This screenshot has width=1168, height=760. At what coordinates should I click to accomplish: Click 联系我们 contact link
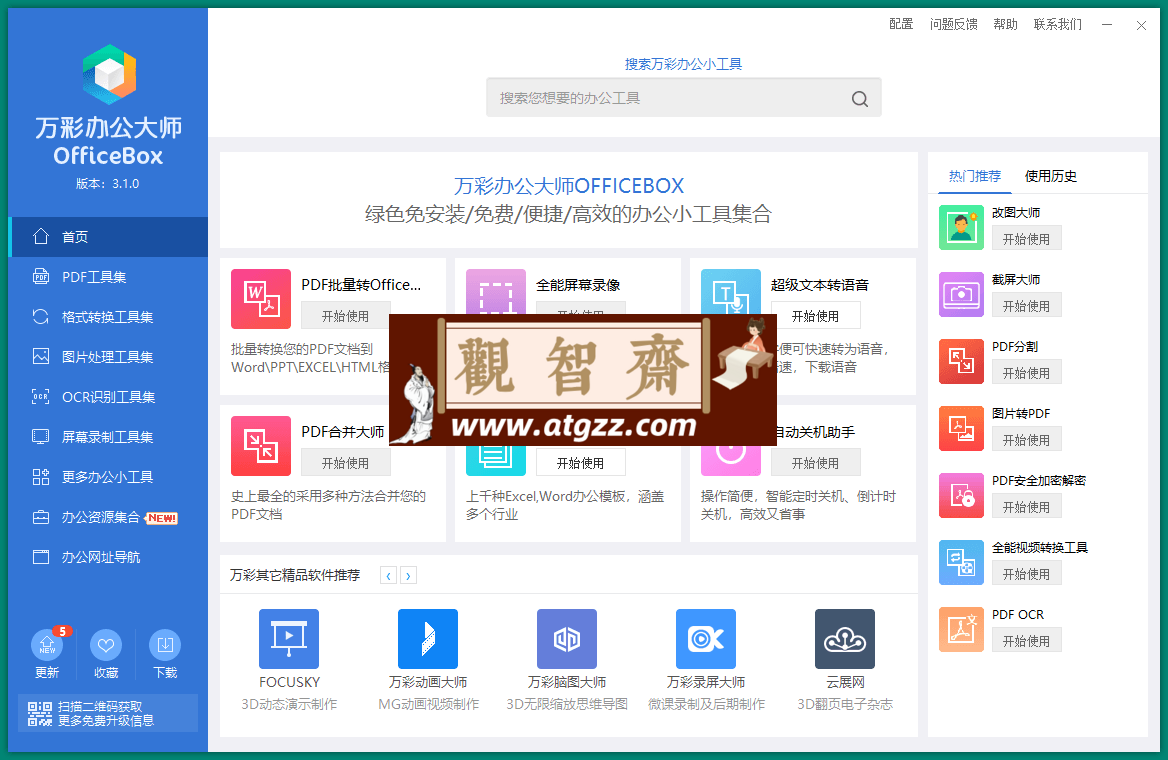tap(1058, 25)
